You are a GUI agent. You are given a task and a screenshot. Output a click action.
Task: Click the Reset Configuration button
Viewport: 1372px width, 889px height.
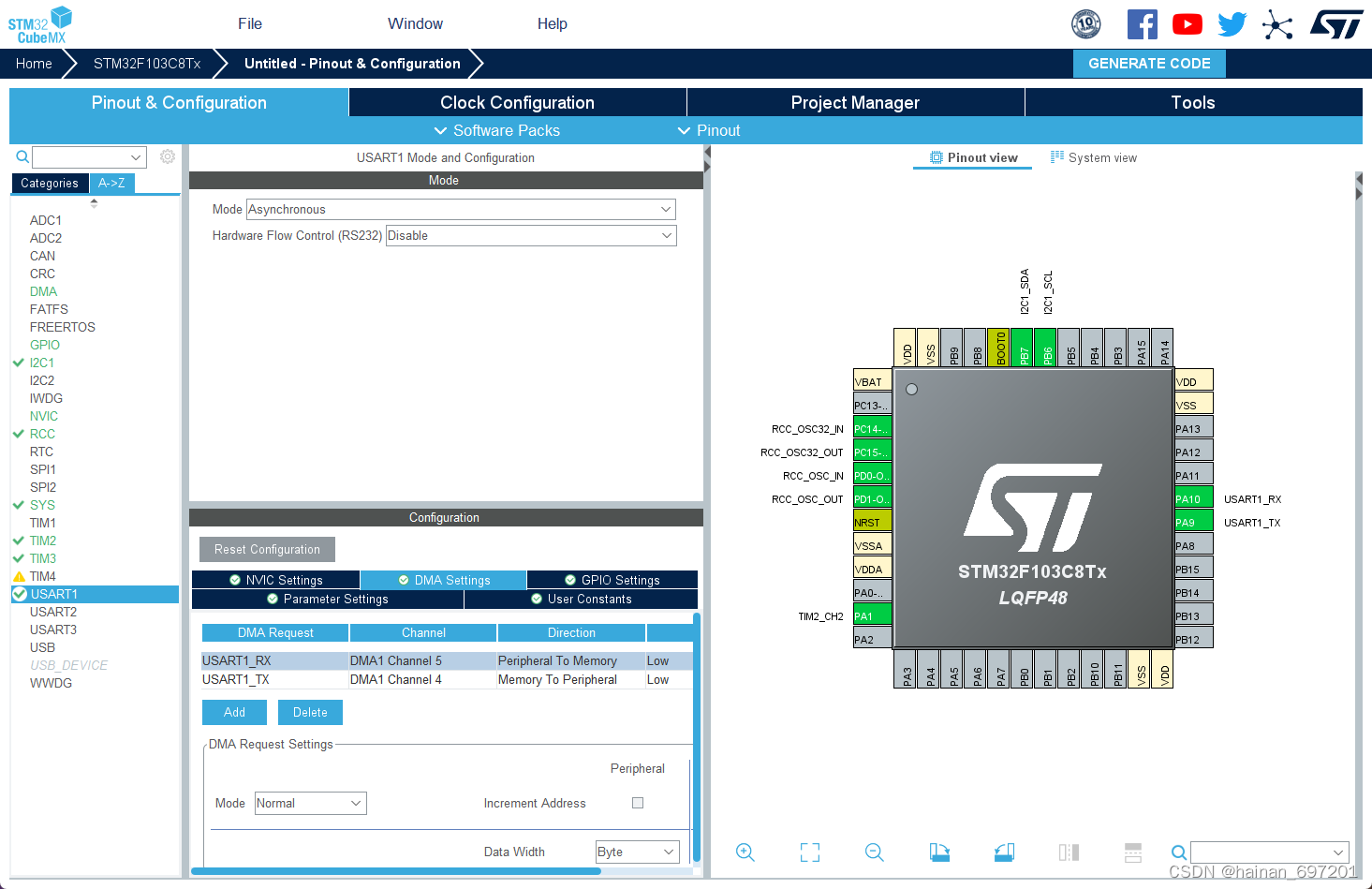(267, 549)
